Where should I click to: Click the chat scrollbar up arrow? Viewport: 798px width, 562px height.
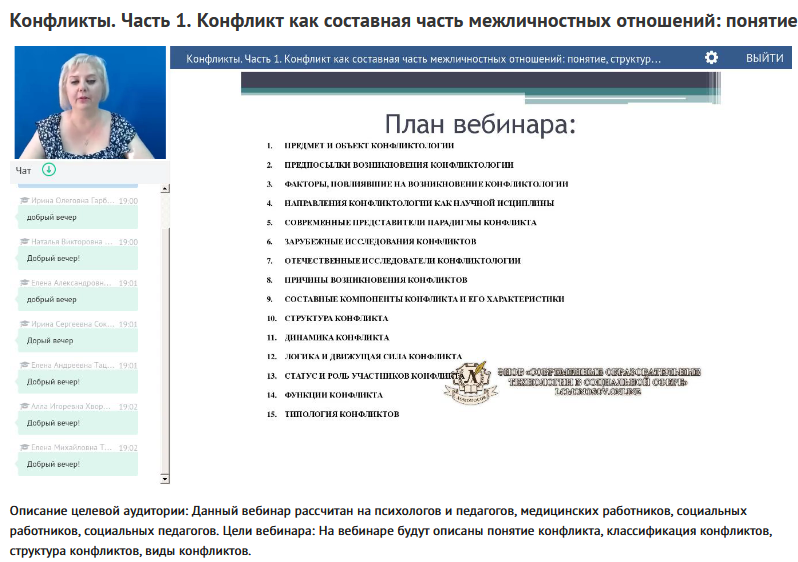[x=165, y=188]
